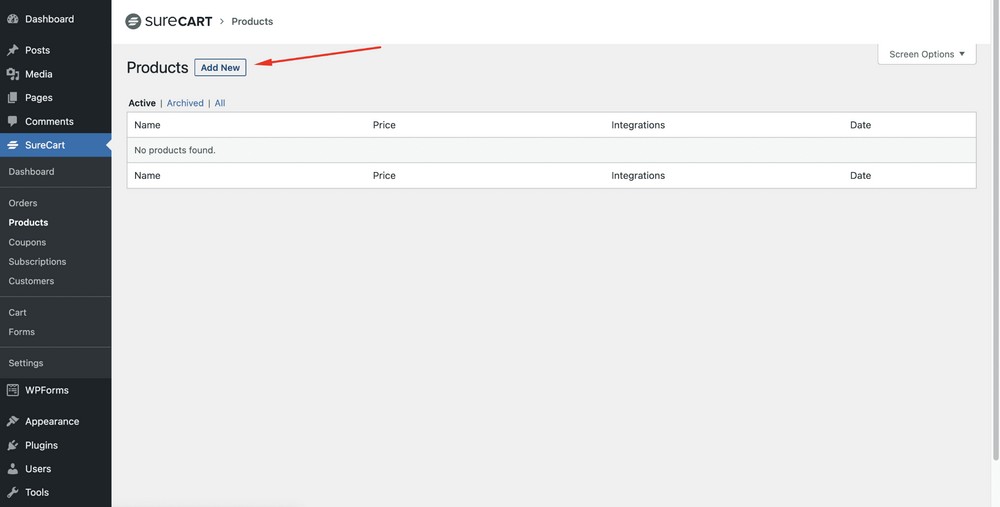Click the Dashboard gauge icon in sidebar
The image size is (1000, 507).
(x=13, y=19)
